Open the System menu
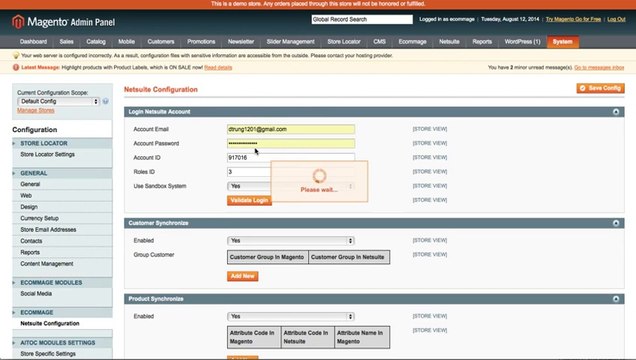This screenshot has height=360, width=636. click(x=563, y=42)
